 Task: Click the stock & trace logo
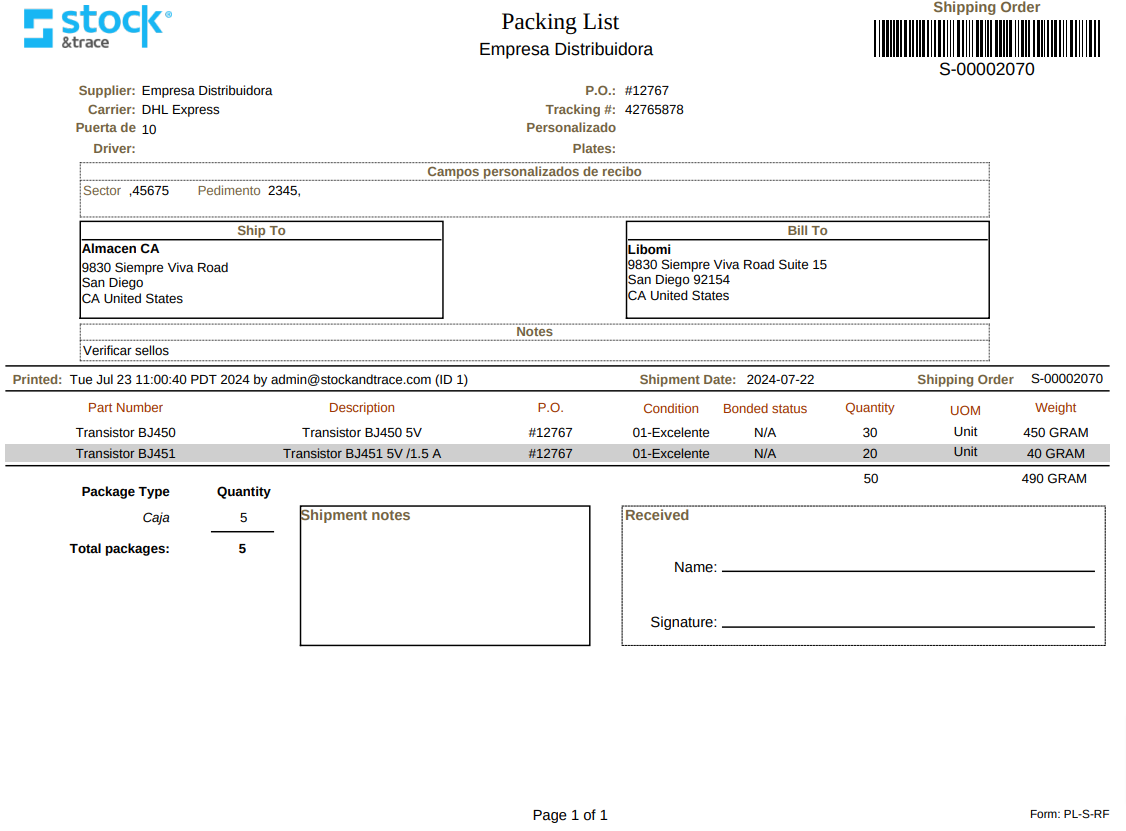98,27
